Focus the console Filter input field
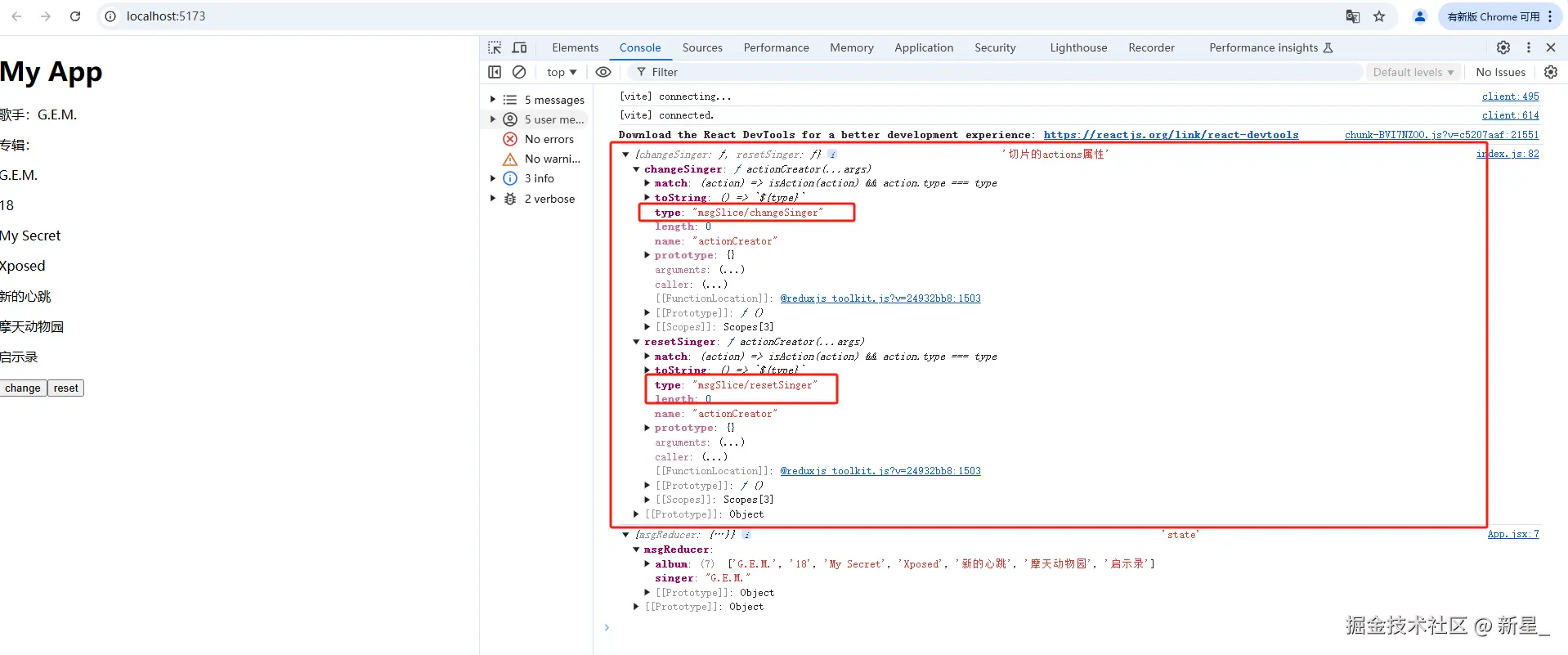 [997, 72]
